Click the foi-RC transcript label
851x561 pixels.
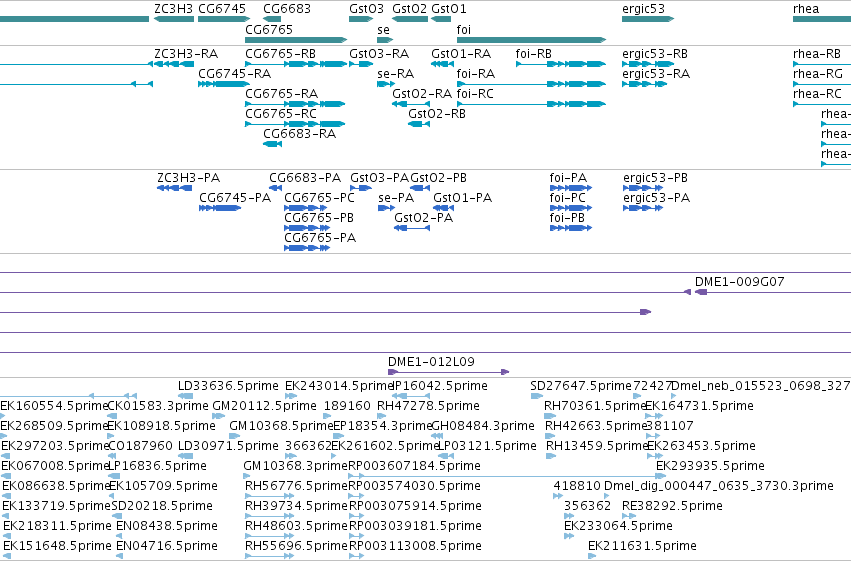475,94
